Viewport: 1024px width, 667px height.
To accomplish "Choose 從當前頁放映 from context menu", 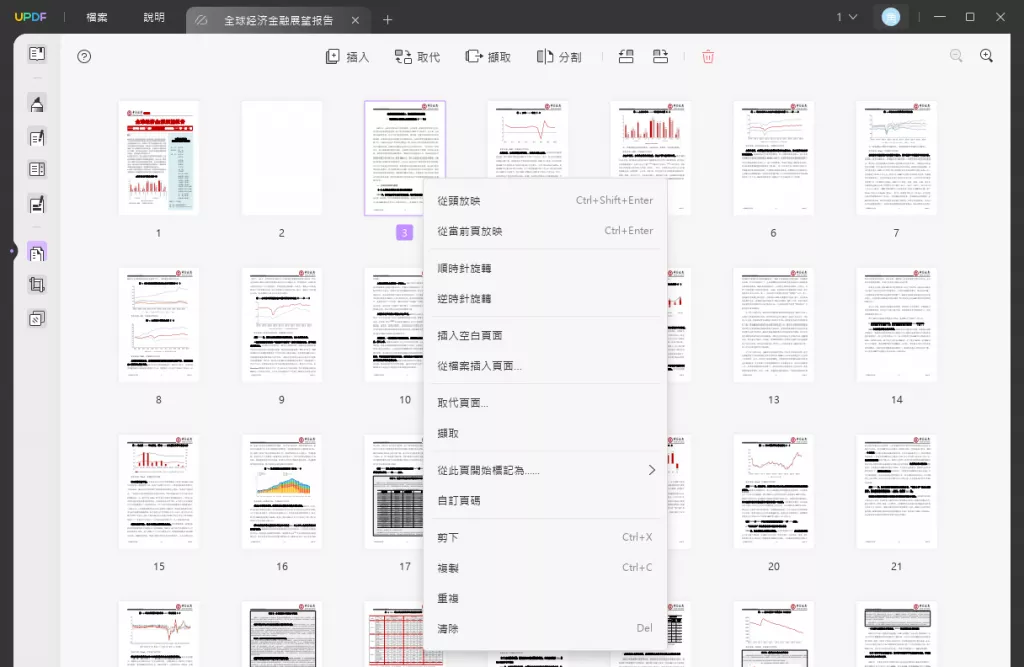I will [545, 231].
